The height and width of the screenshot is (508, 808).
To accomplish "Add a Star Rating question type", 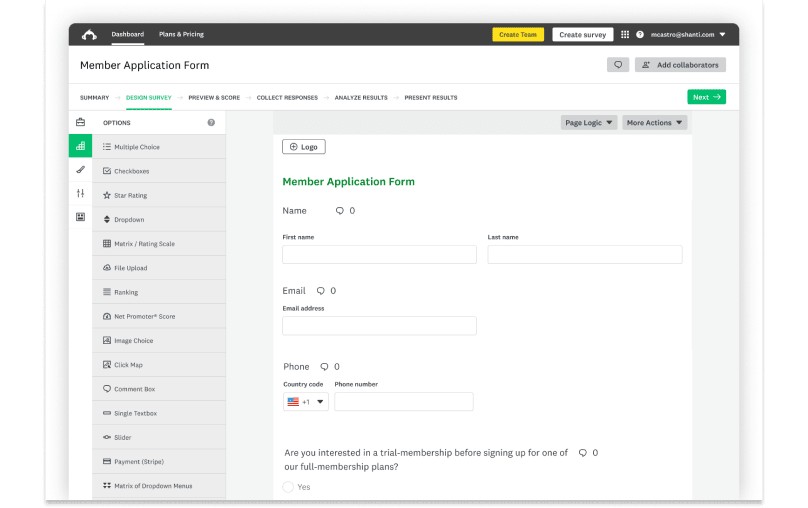I will 130,196.
